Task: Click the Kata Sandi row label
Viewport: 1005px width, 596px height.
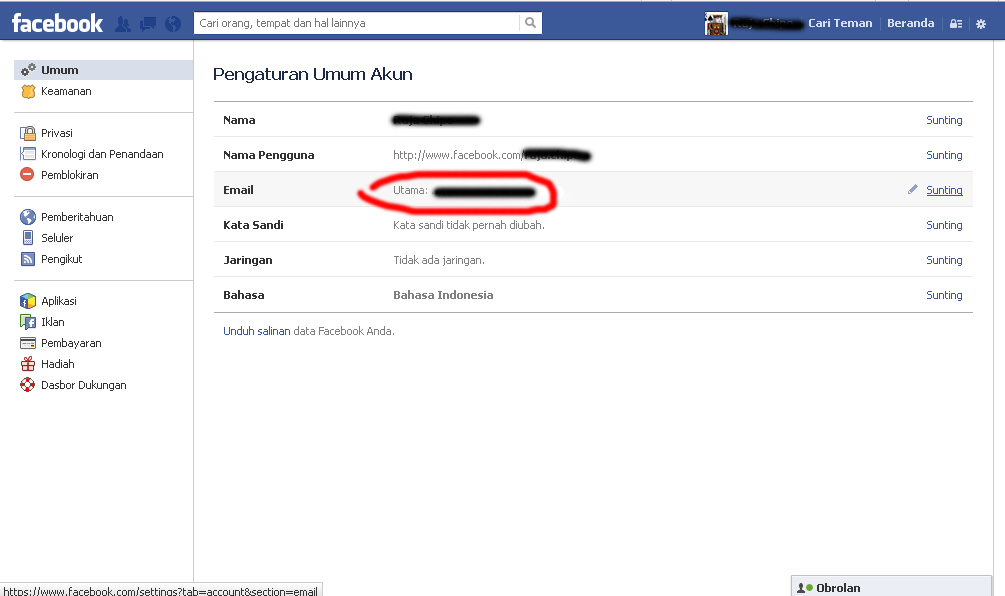Action: tap(253, 225)
